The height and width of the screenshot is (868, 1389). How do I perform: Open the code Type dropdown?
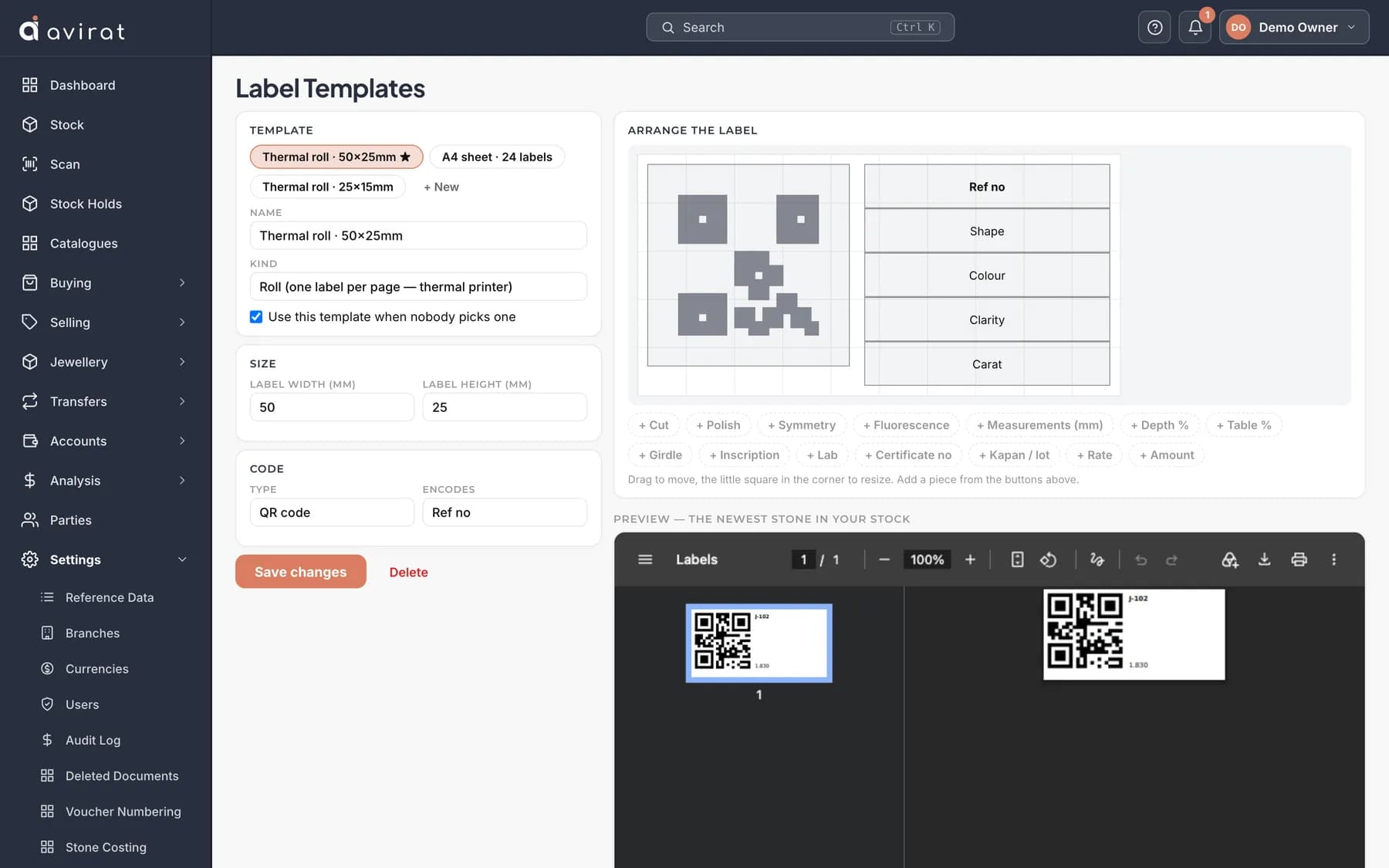(332, 512)
